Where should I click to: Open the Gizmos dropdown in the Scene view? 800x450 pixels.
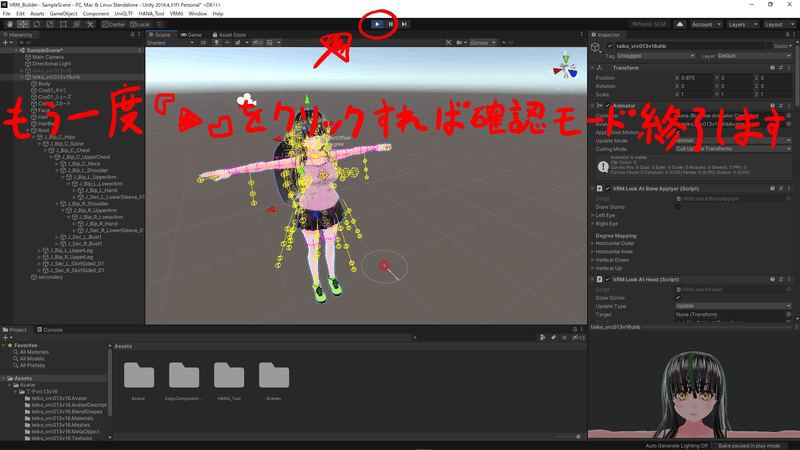(x=482, y=42)
